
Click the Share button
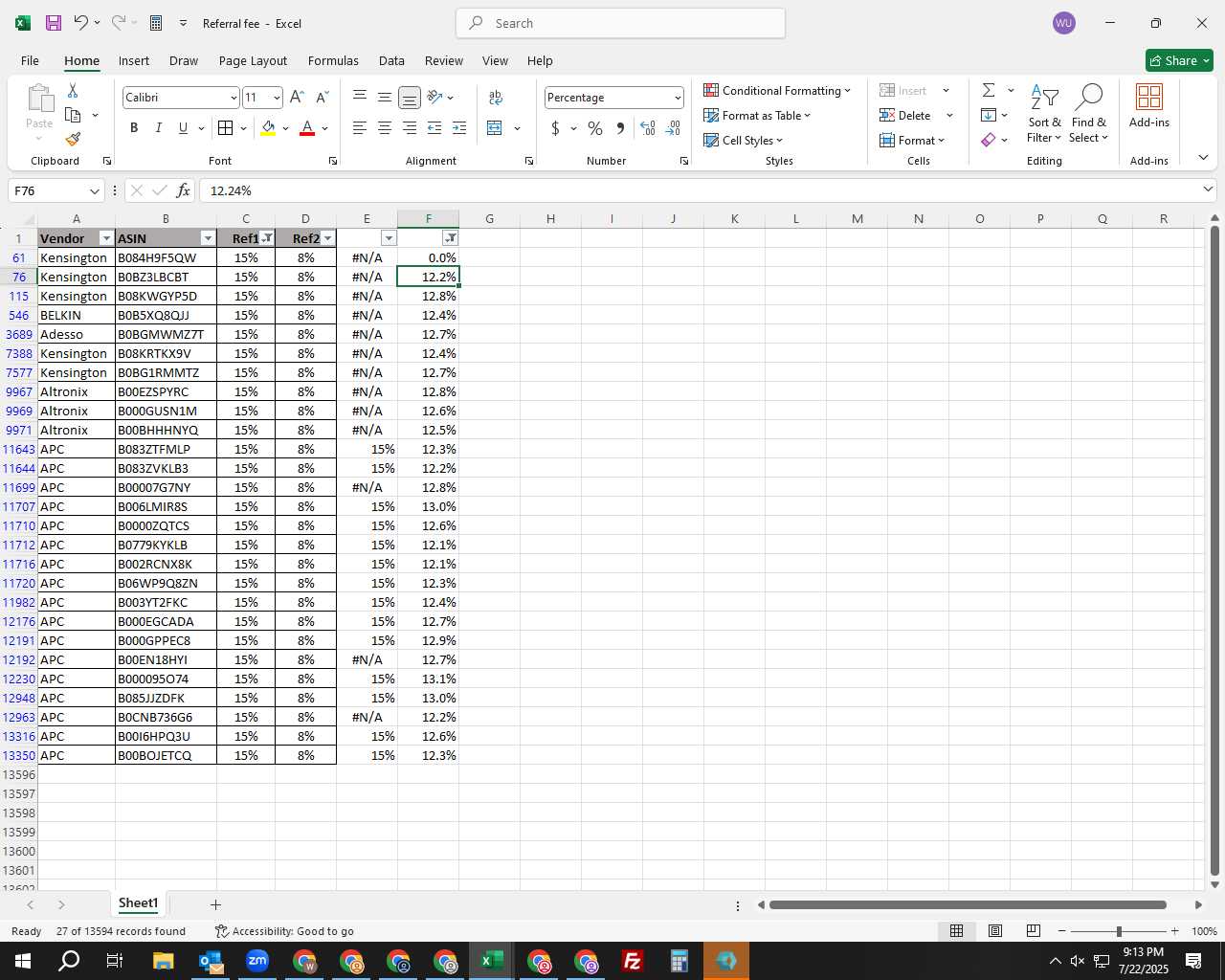[1179, 60]
